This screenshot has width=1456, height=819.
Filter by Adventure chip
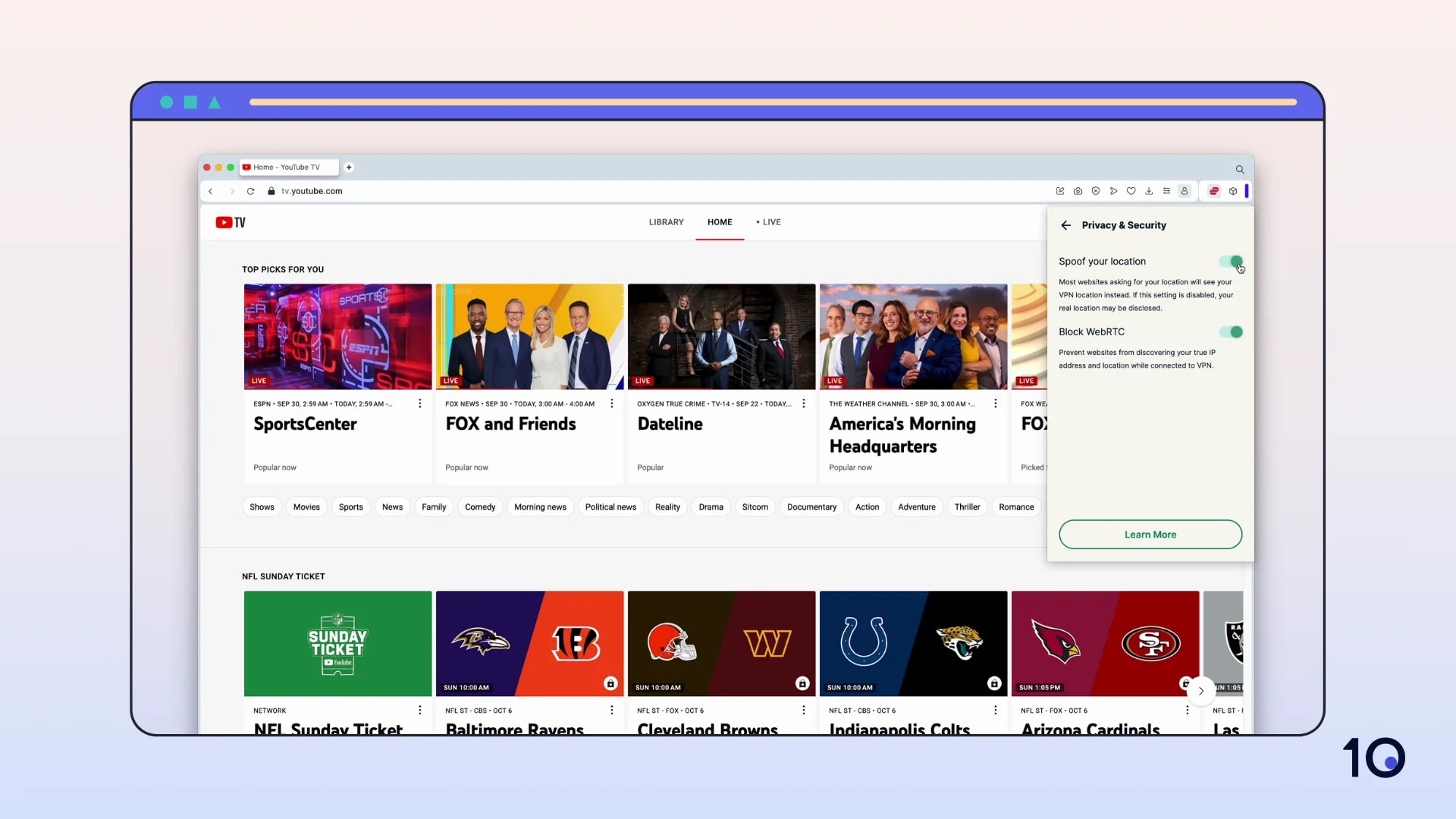point(916,507)
